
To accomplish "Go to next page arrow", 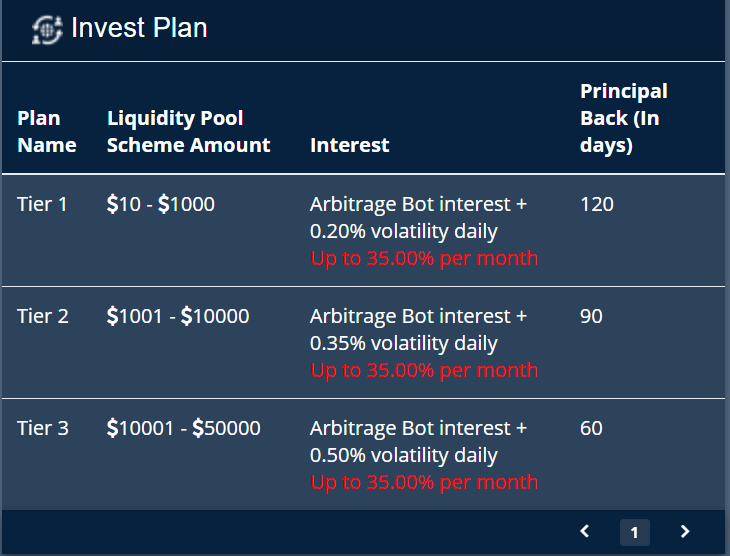I will click(x=685, y=532).
